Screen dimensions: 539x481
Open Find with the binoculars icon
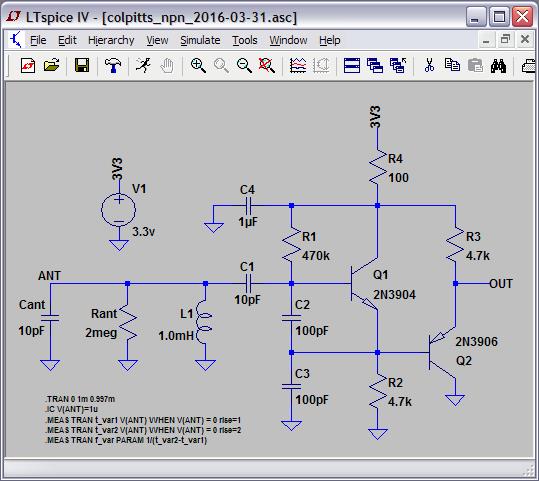(x=498, y=65)
